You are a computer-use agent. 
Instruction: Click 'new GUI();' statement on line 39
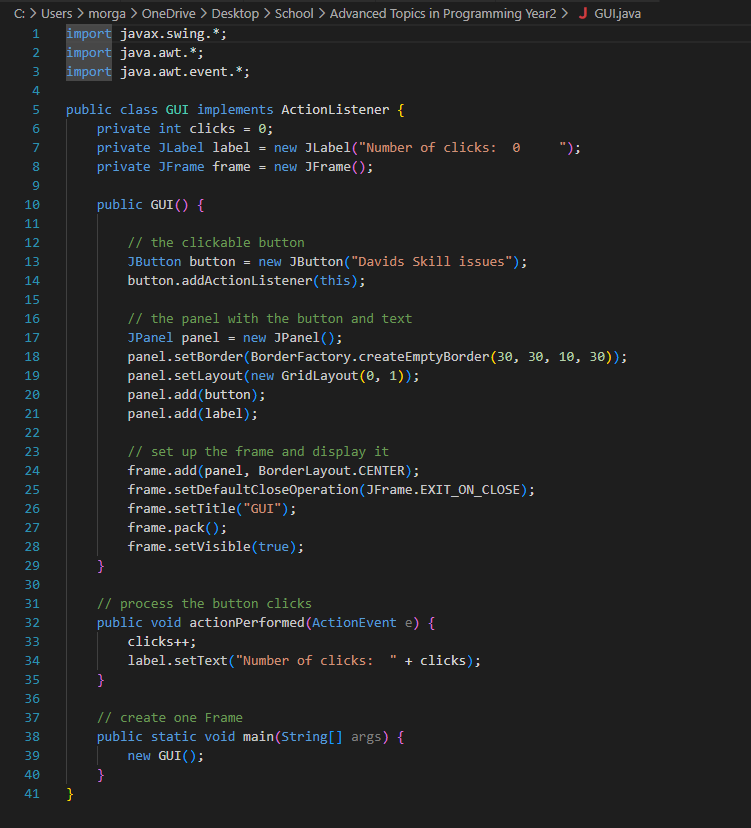[x=165, y=756]
